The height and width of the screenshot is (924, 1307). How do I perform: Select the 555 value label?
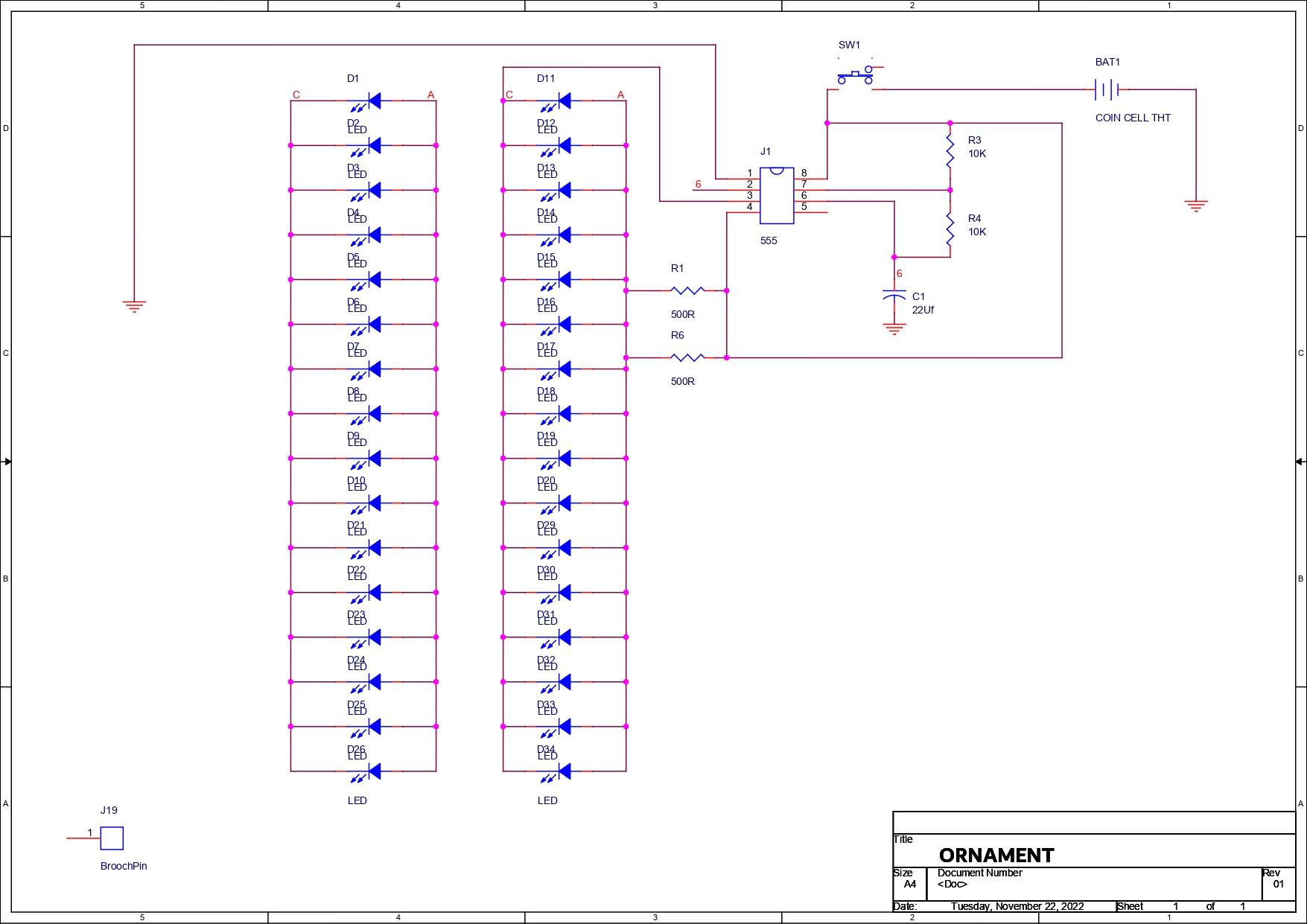coord(769,240)
